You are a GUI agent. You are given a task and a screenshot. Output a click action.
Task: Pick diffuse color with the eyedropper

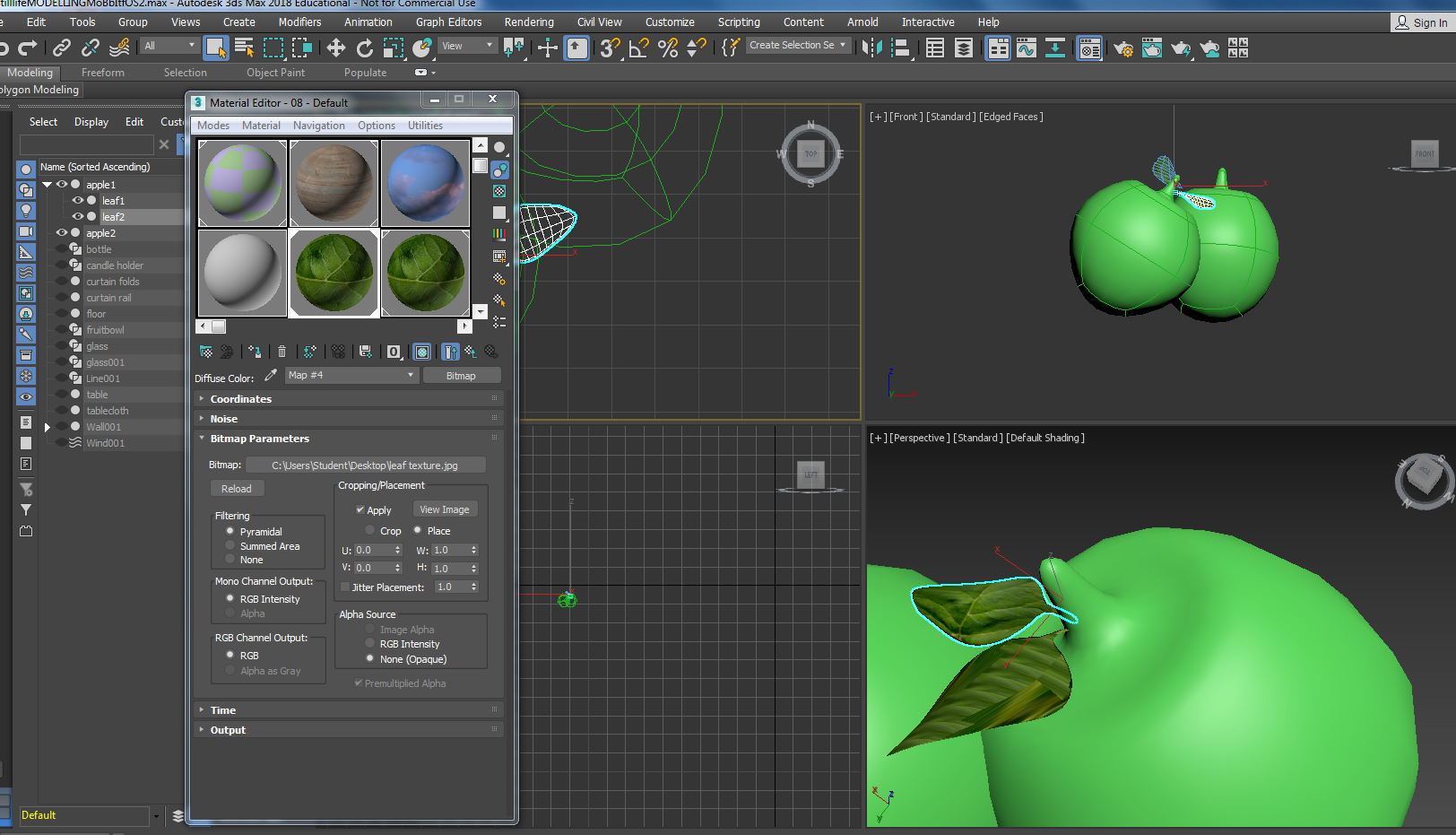271,376
